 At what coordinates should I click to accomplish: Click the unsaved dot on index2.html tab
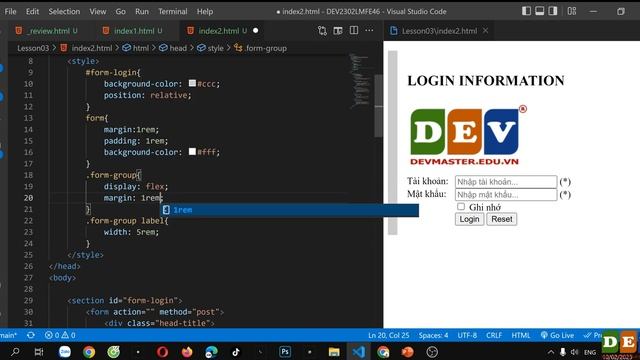[x=256, y=31]
